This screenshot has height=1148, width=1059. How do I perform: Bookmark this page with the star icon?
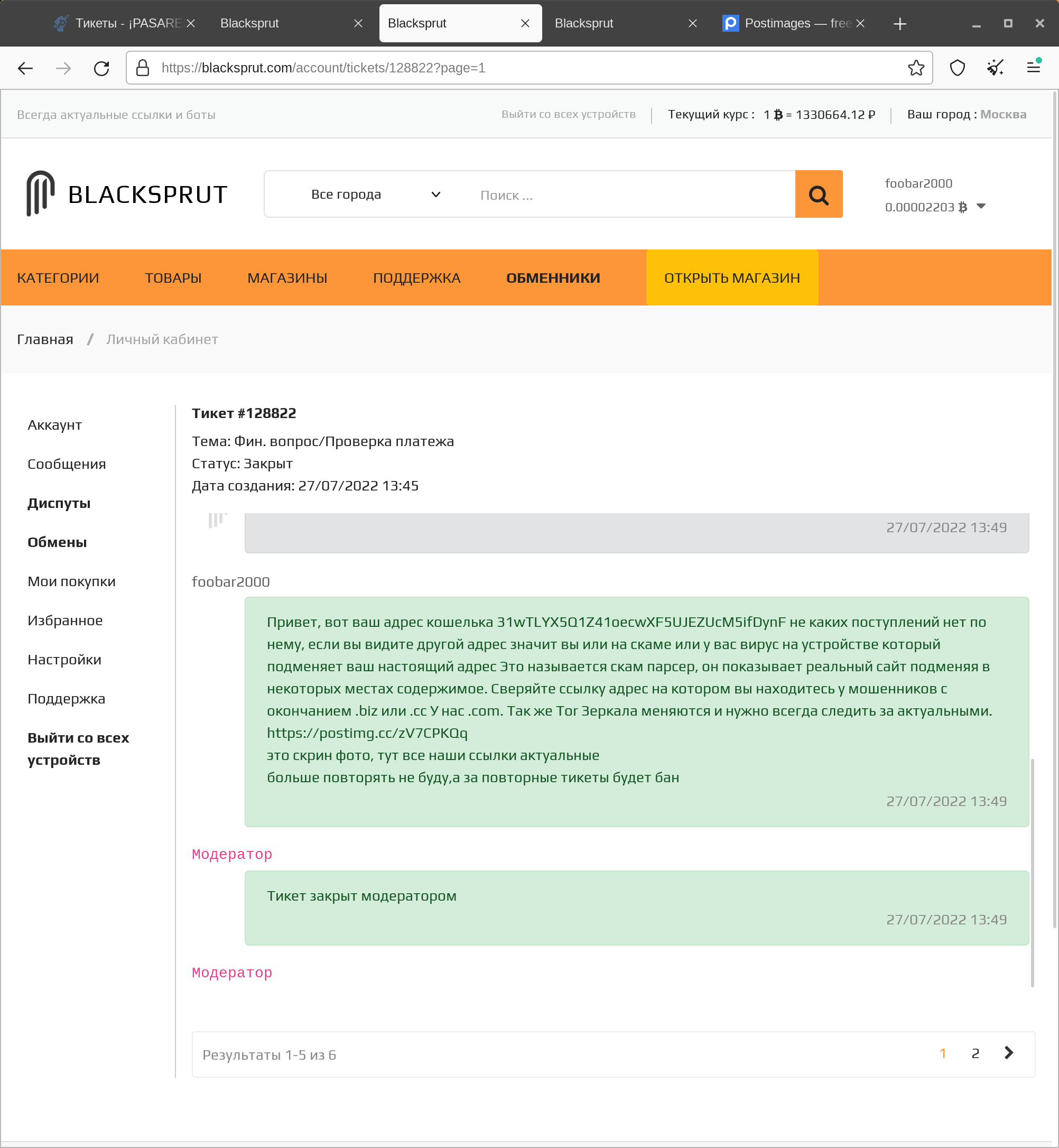pyautogui.click(x=916, y=68)
